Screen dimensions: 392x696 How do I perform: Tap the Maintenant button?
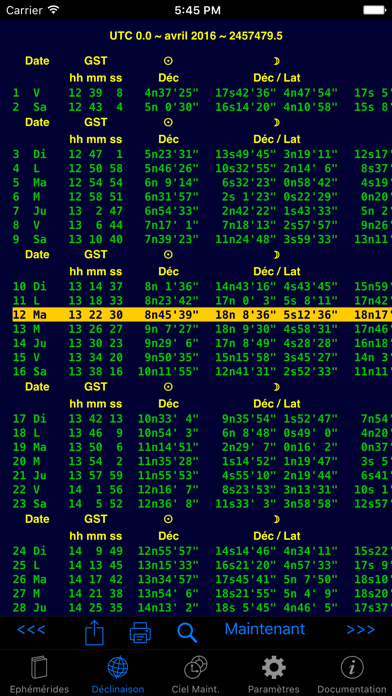[265, 629]
